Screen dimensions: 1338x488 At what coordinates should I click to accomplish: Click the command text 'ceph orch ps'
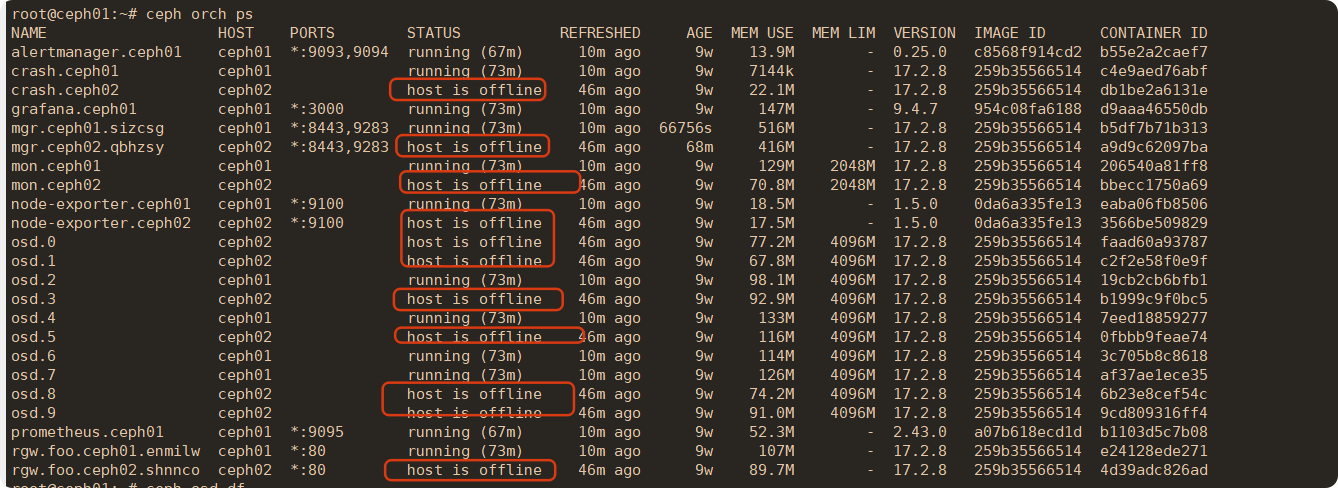[x=199, y=14]
